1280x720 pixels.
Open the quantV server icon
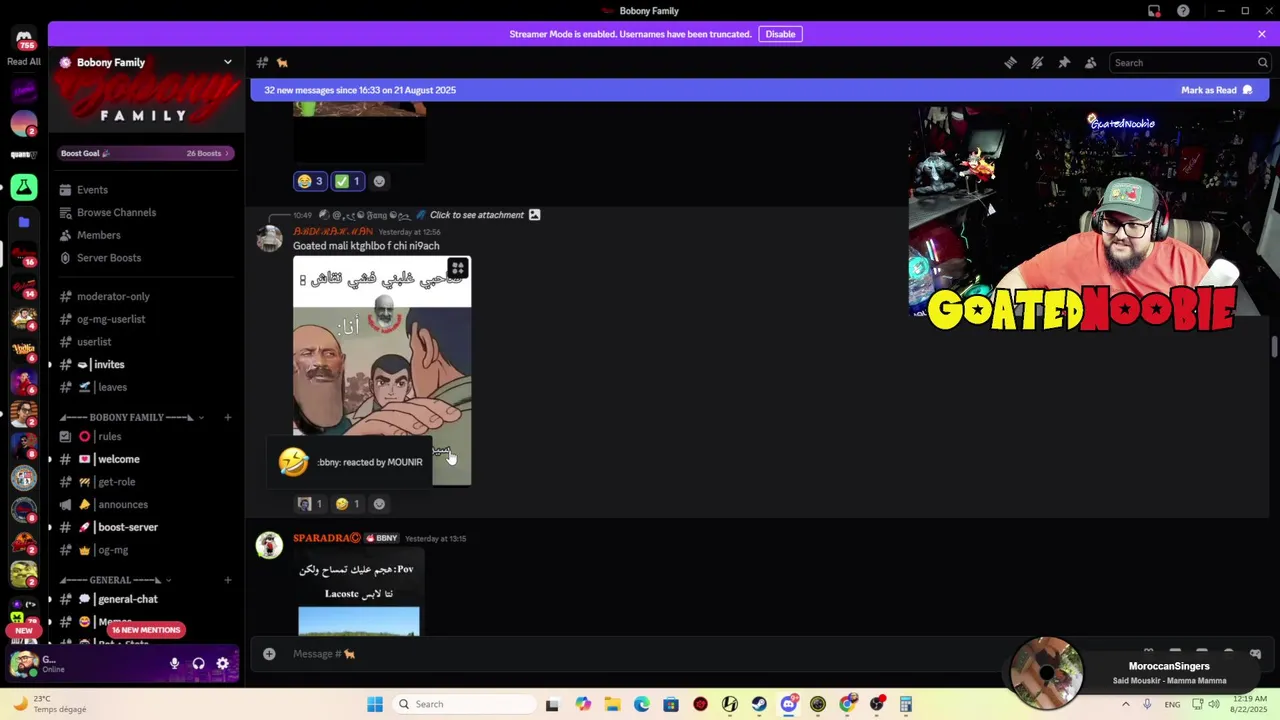24,155
